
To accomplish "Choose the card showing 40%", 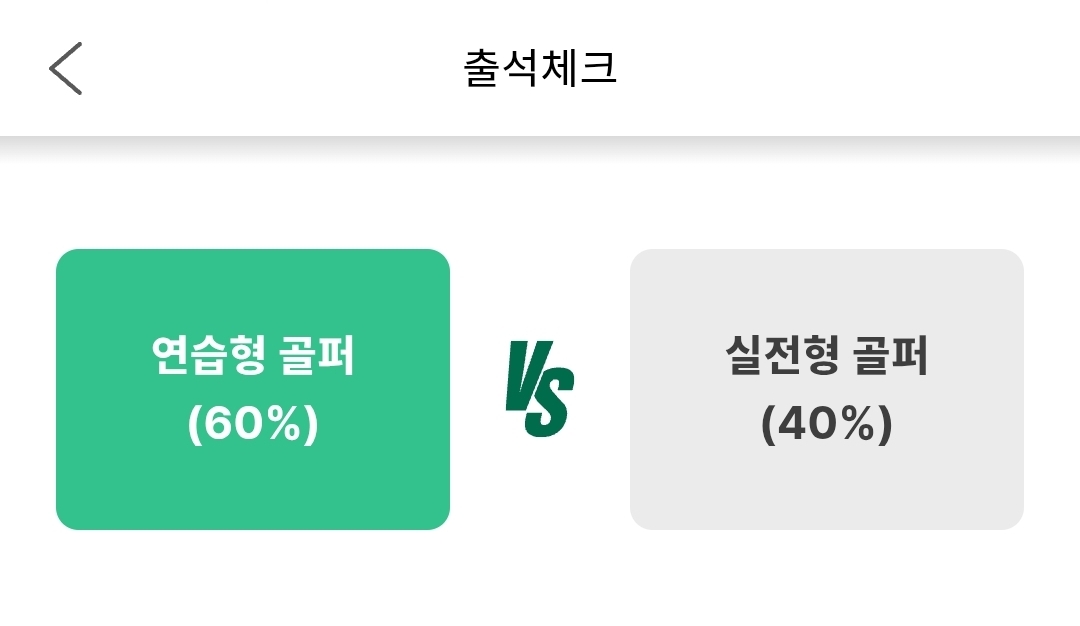I will [827, 389].
